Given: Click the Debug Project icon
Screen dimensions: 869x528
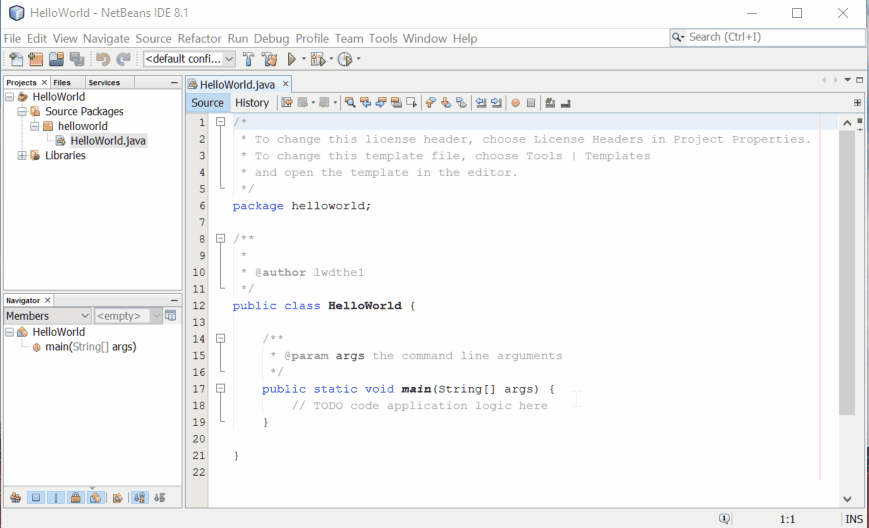Looking at the screenshot, I should pyautogui.click(x=318, y=59).
